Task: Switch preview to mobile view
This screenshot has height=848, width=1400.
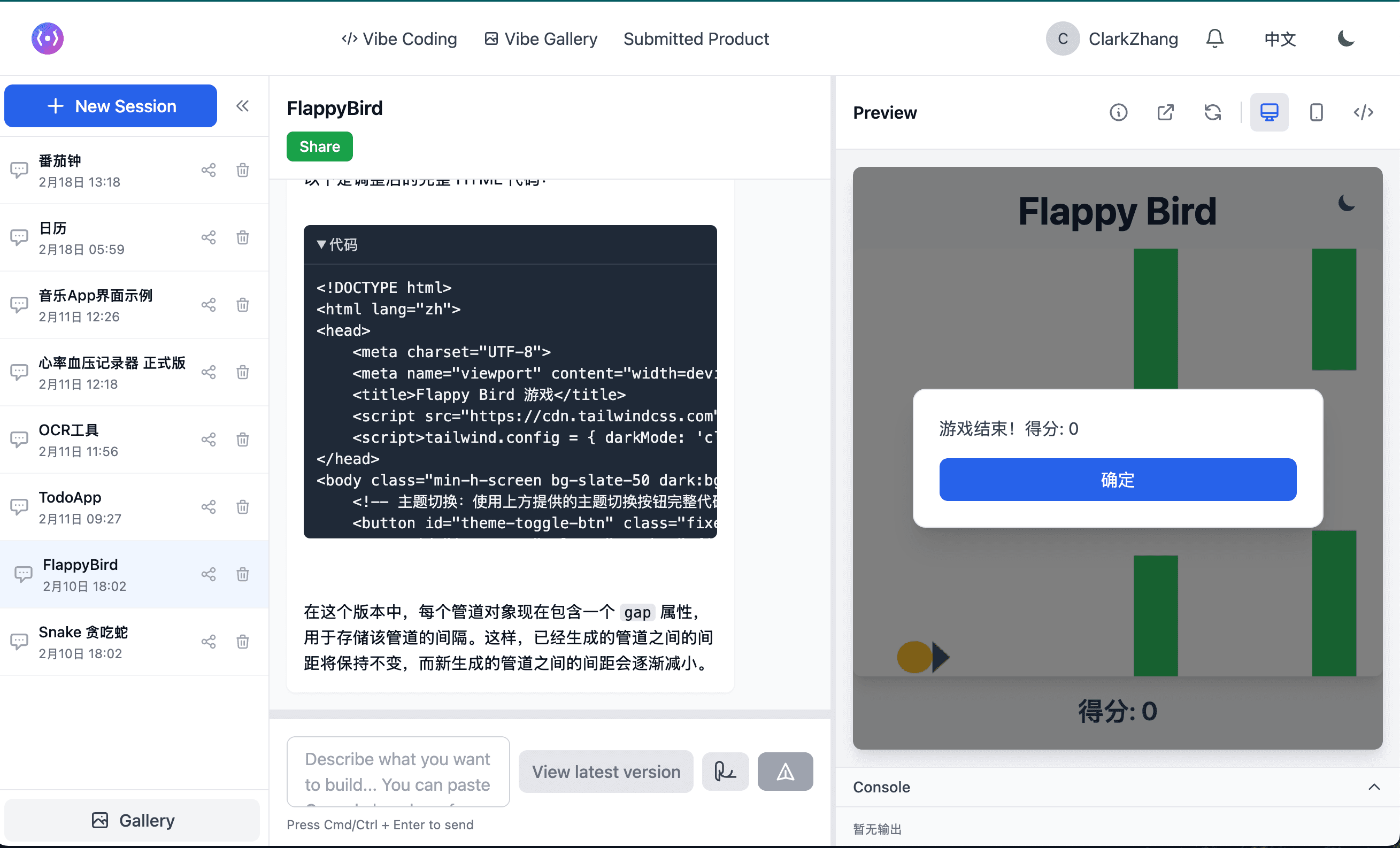Action: tap(1317, 112)
